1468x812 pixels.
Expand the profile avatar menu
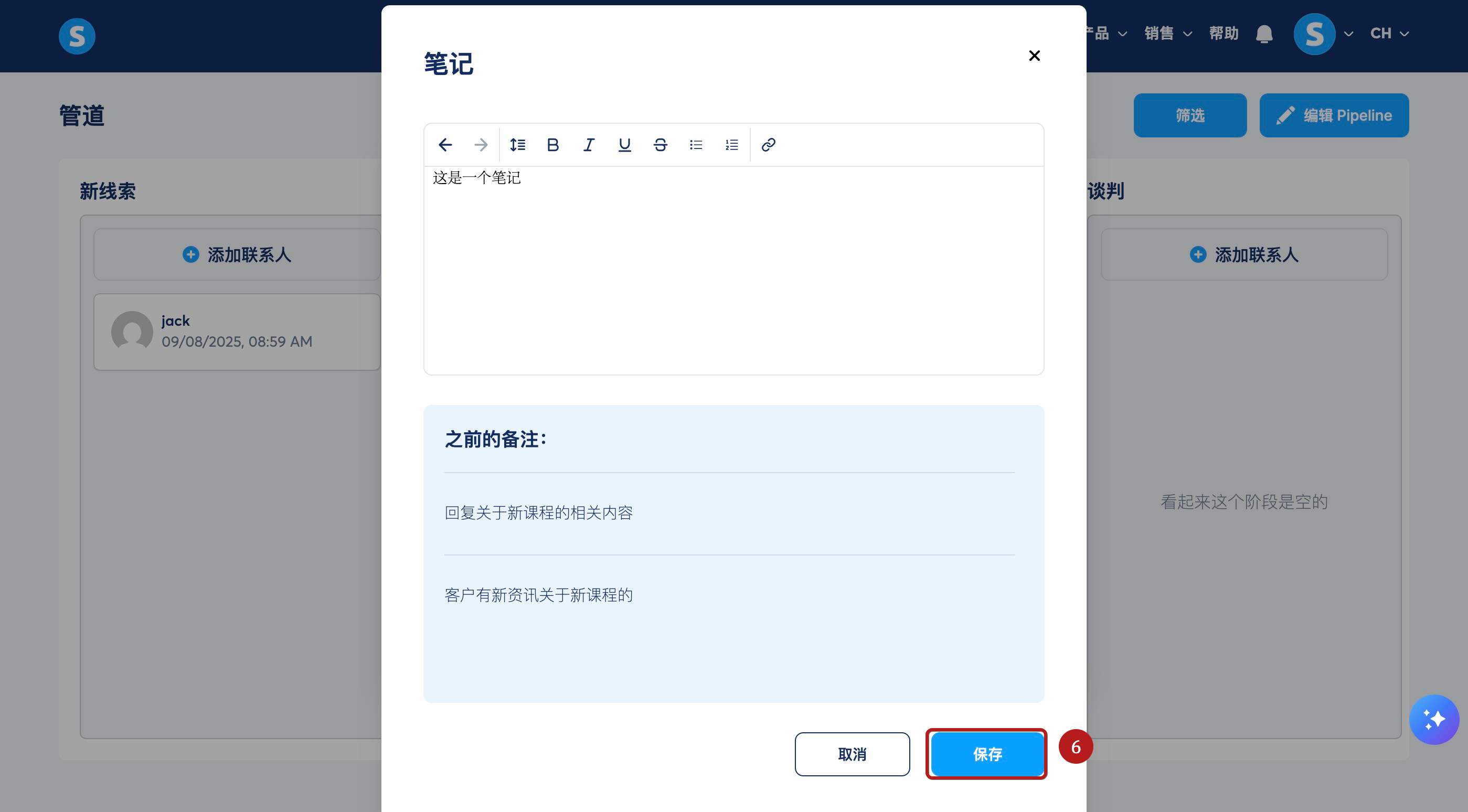tap(1323, 34)
